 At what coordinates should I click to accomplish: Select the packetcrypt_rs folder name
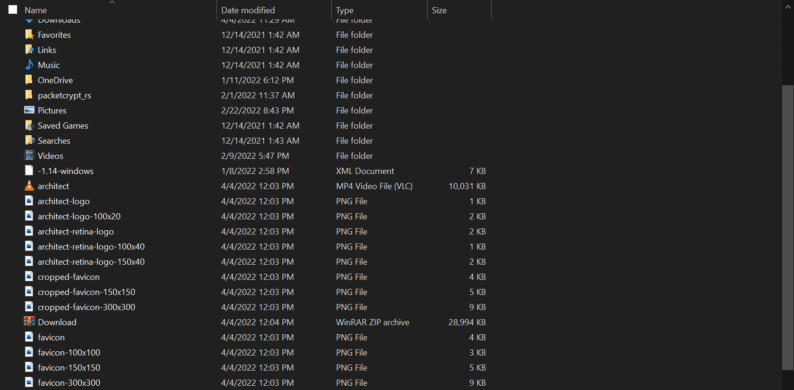click(64, 96)
